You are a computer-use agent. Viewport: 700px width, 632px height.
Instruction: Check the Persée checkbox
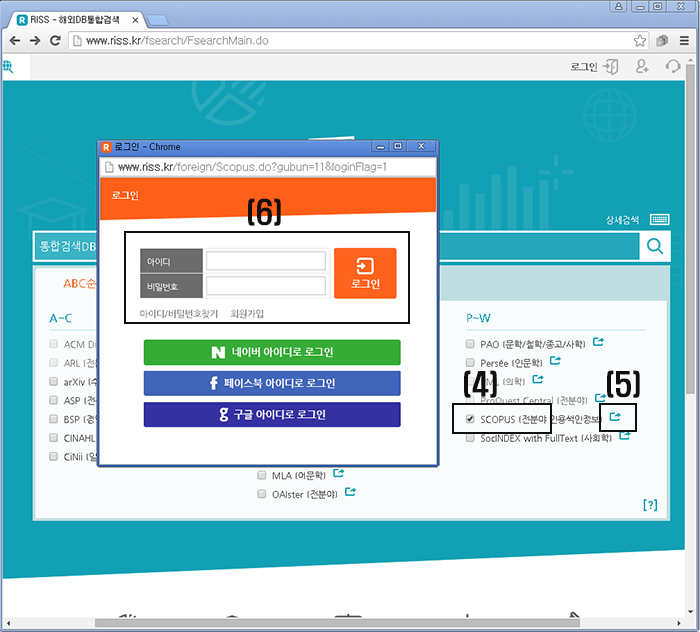coord(470,362)
